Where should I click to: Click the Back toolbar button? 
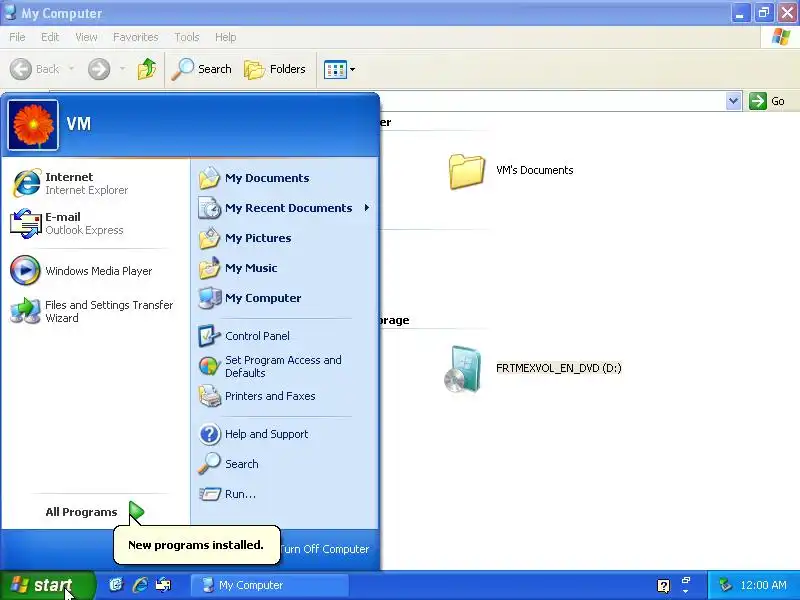(35, 69)
